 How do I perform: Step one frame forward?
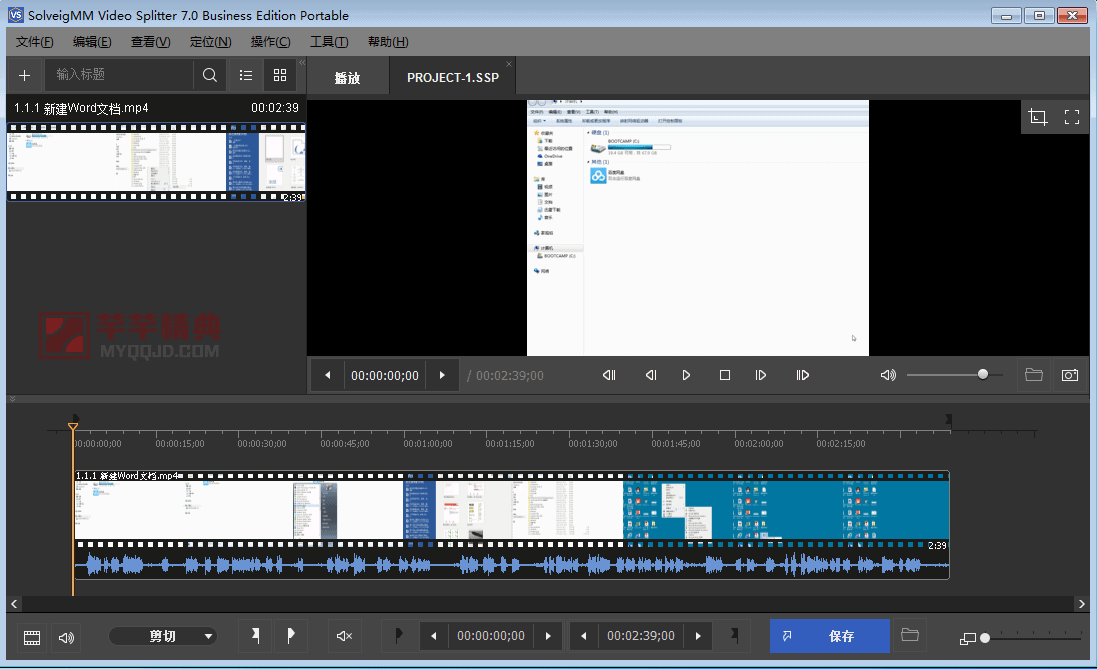click(760, 375)
